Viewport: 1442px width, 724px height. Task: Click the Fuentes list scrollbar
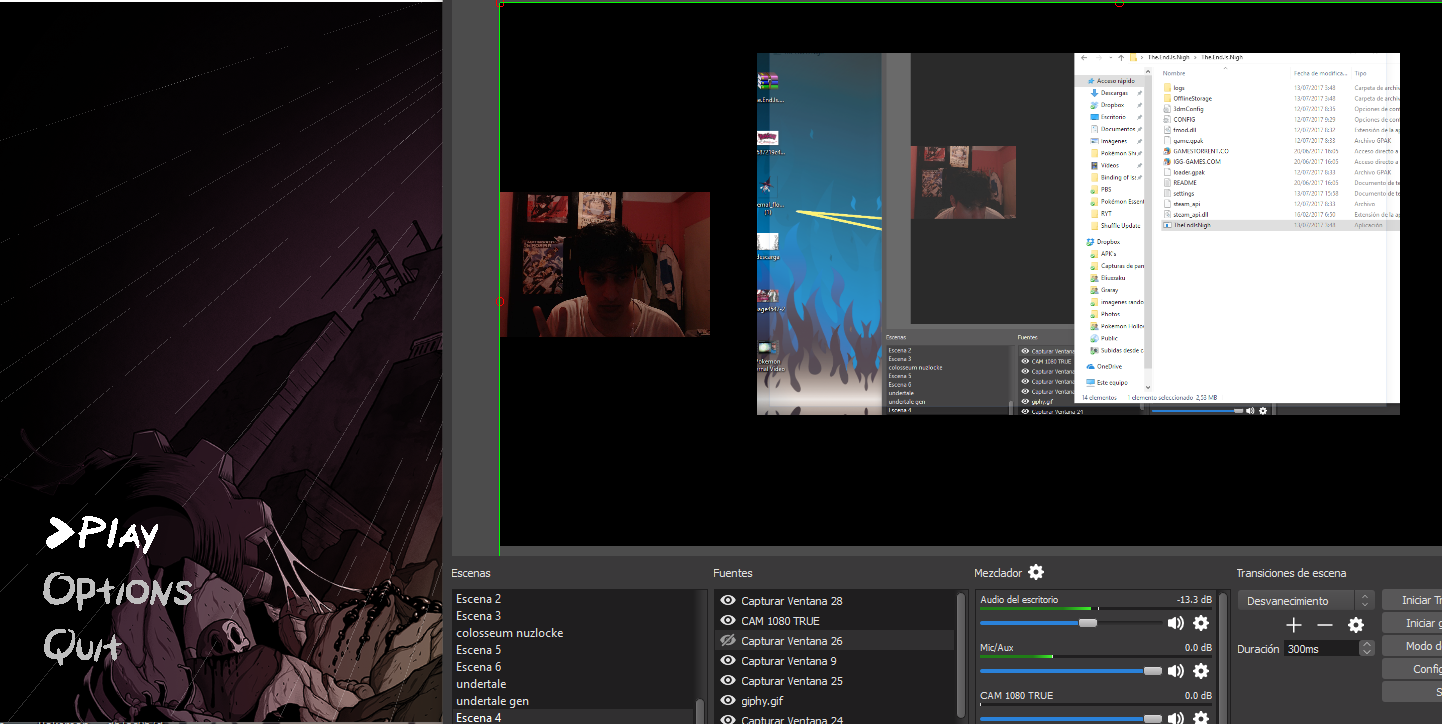point(962,655)
